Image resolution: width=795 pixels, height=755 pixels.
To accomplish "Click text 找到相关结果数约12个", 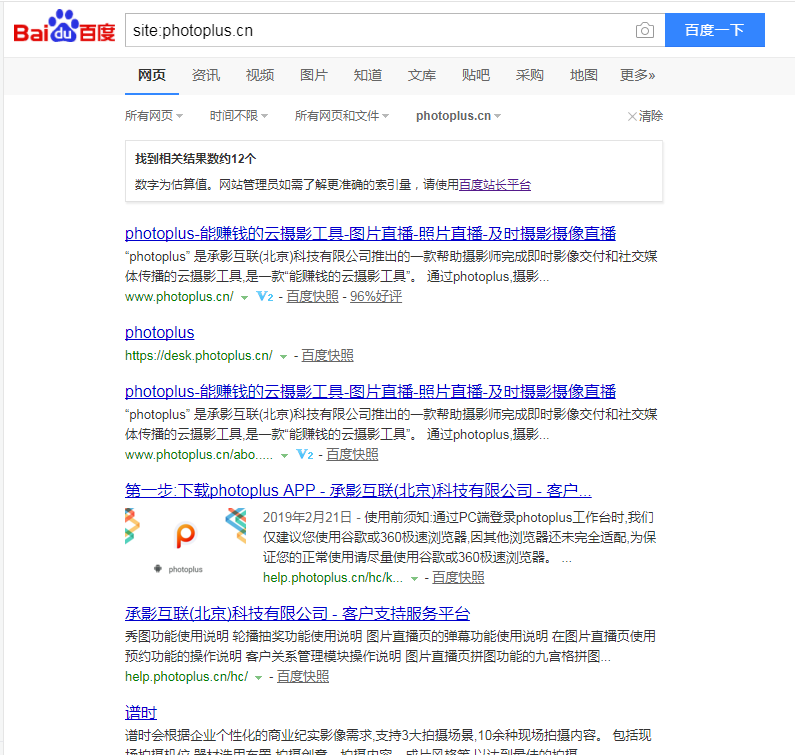I will click(196, 159).
